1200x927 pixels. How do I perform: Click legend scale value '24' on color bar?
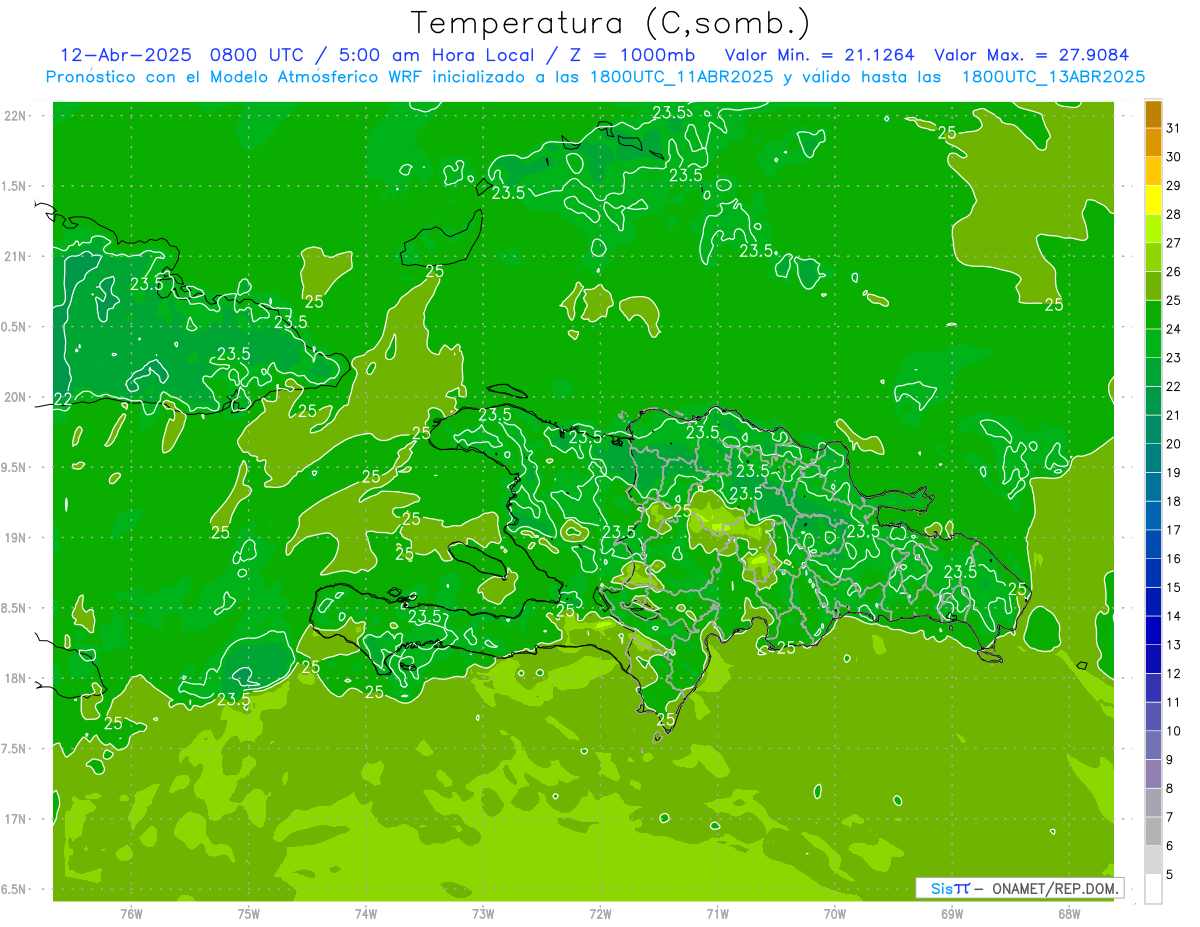(x=1174, y=329)
